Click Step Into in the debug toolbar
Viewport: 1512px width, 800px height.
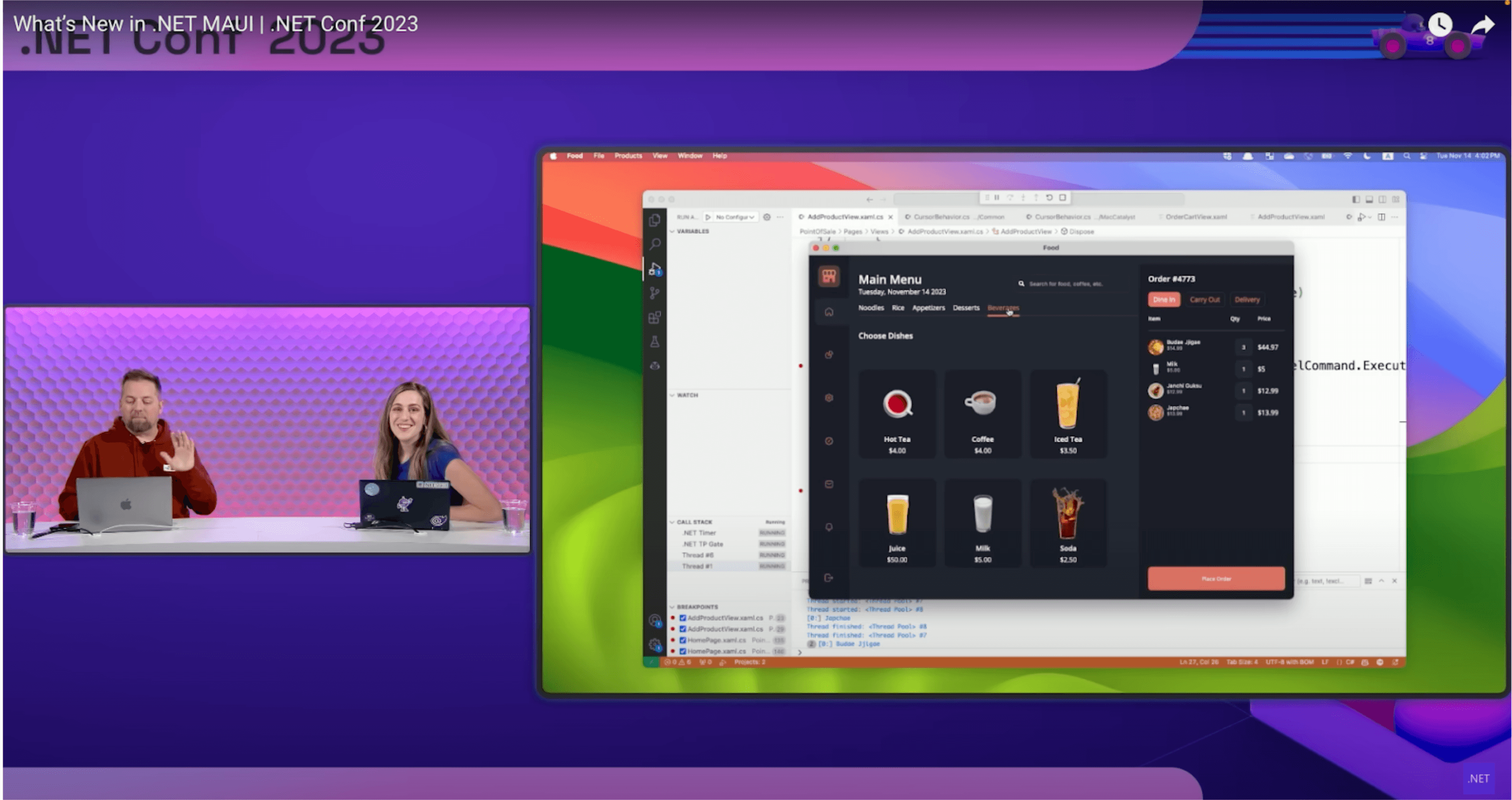1023,197
